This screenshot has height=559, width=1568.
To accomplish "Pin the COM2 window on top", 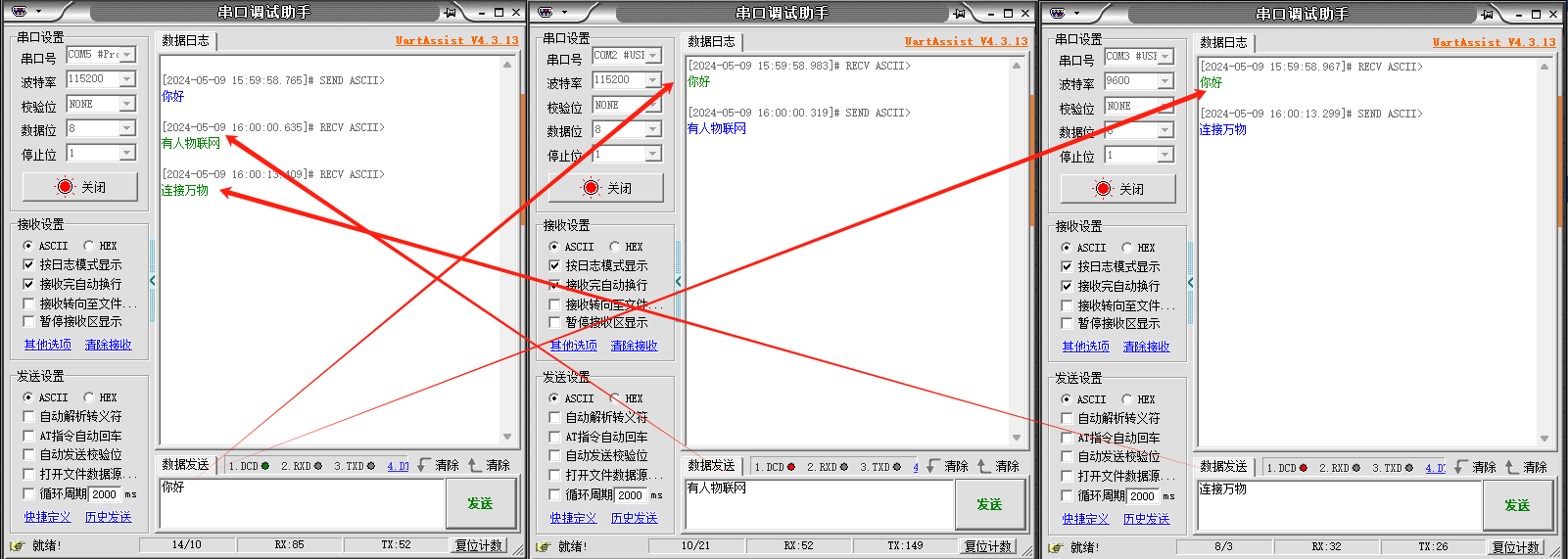I will point(960,14).
